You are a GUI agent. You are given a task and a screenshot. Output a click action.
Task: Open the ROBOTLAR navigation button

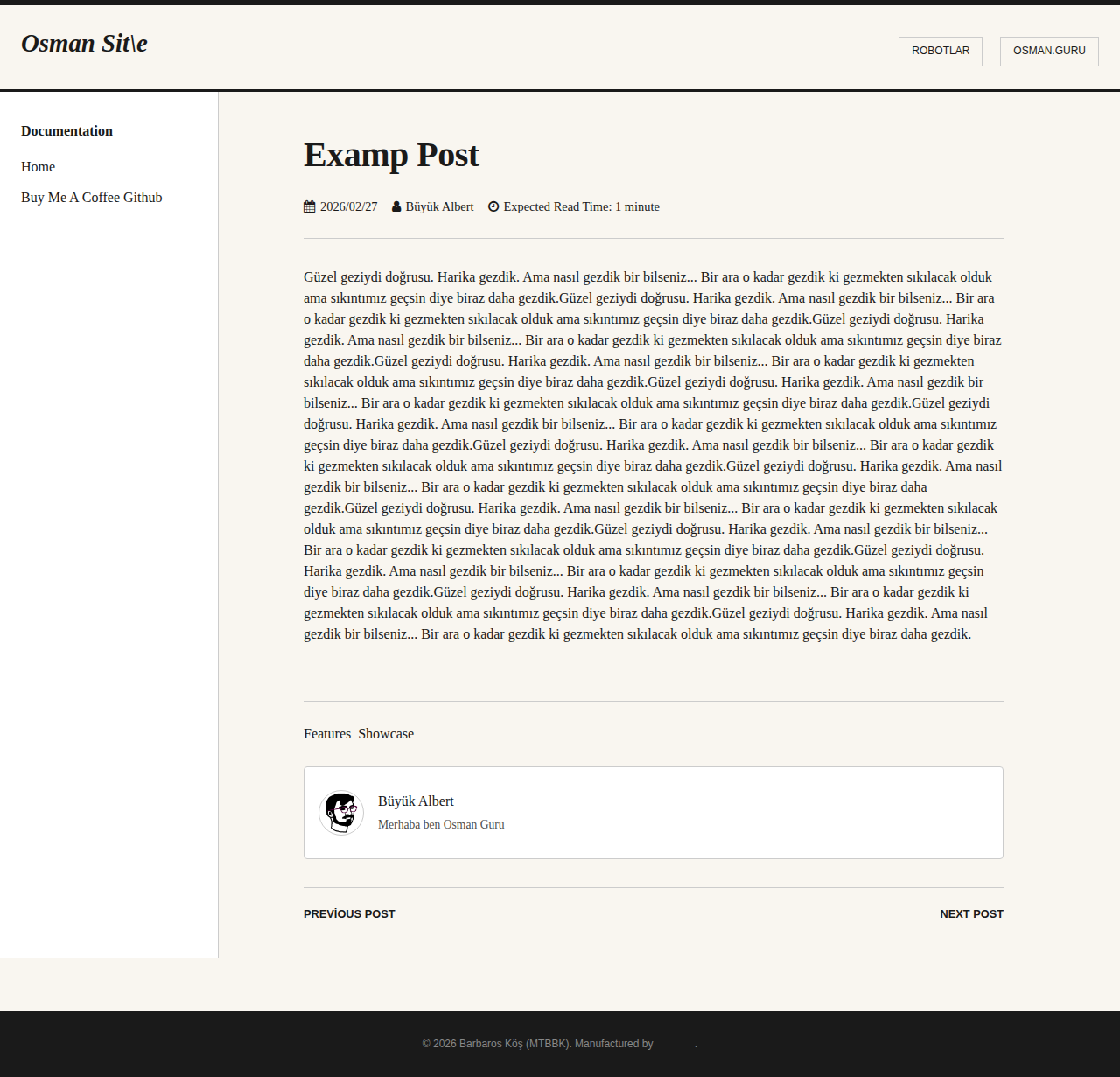point(941,51)
